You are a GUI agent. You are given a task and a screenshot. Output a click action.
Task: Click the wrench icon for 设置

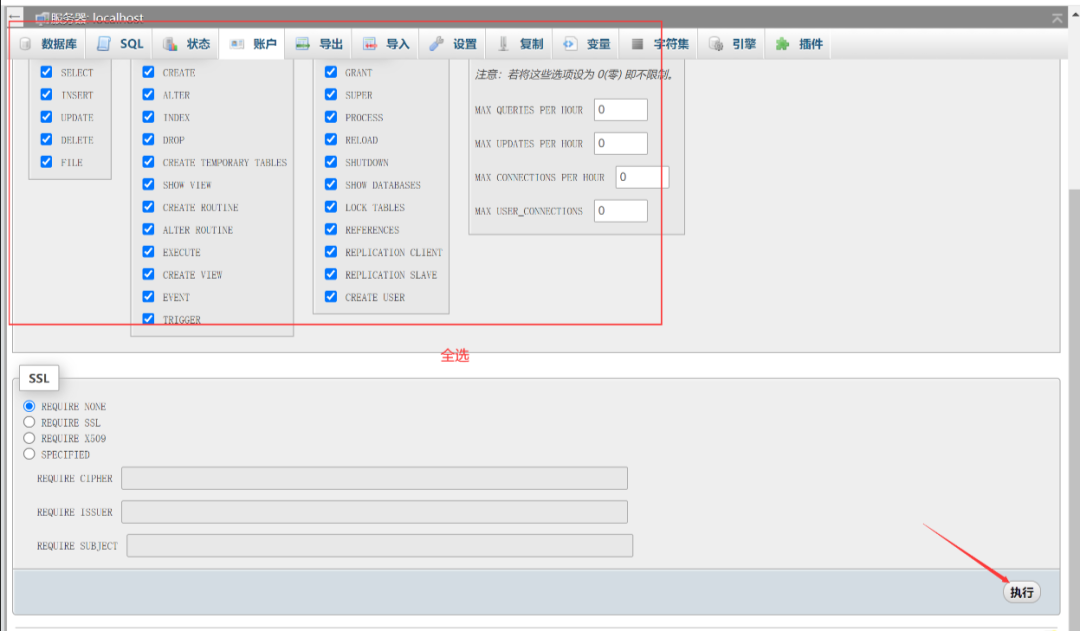click(436, 44)
